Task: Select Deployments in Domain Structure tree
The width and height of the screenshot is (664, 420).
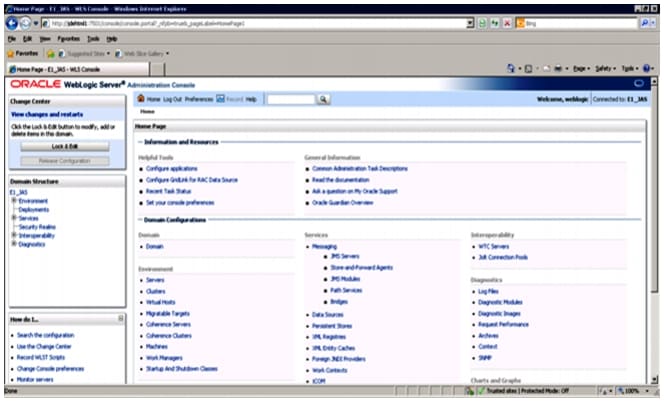Action: pyautogui.click(x=33, y=210)
